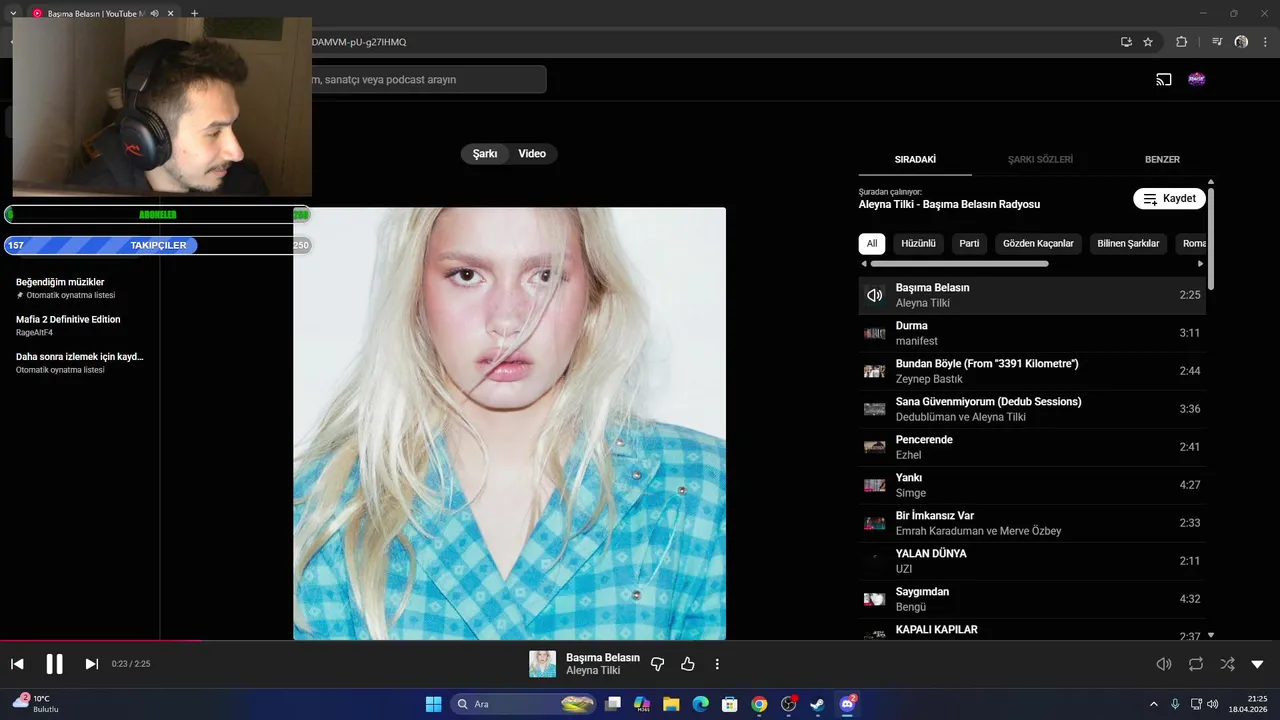The image size is (1280, 720).
Task: Open the Chrome tab search dropdown
Action: (13, 13)
